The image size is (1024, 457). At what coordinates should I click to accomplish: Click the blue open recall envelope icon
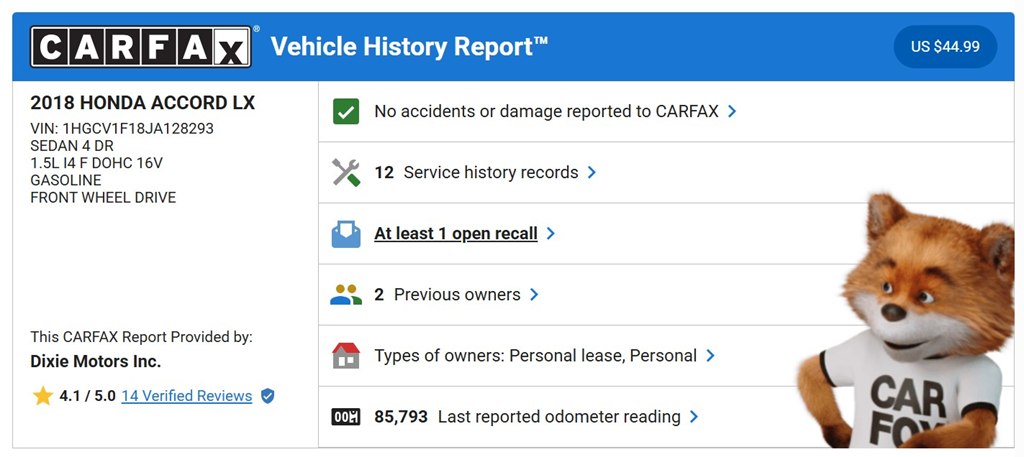pos(345,234)
